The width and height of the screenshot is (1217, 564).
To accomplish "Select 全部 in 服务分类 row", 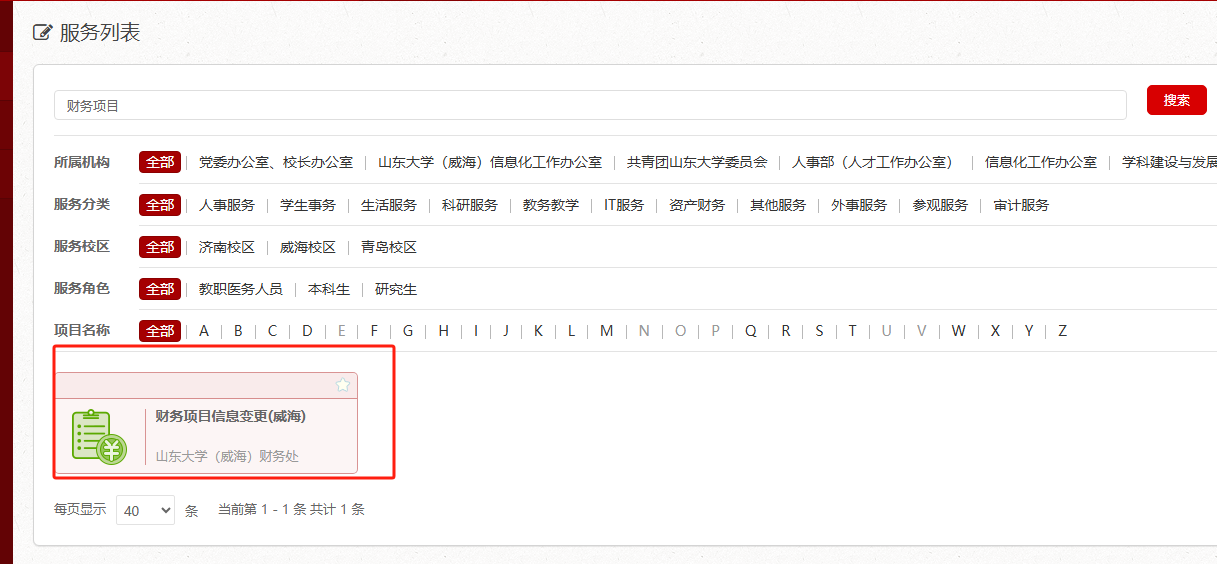I will [x=160, y=205].
